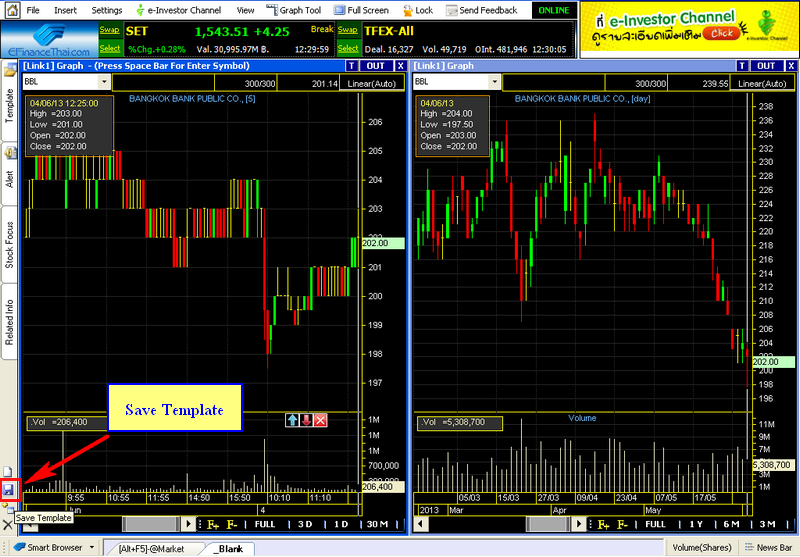Click right graph horizontal scrollbar thumb

pyautogui.click(x=549, y=524)
